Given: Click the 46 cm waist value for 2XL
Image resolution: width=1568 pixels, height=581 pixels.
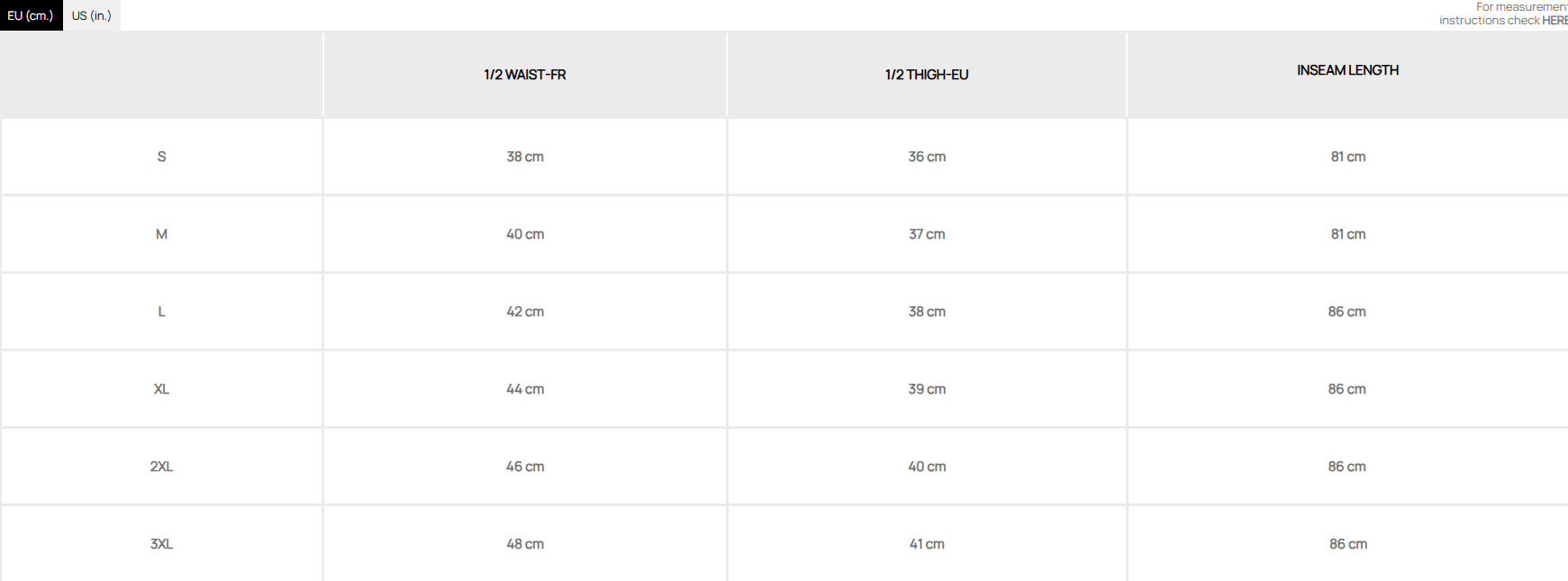Looking at the screenshot, I should click(525, 467).
